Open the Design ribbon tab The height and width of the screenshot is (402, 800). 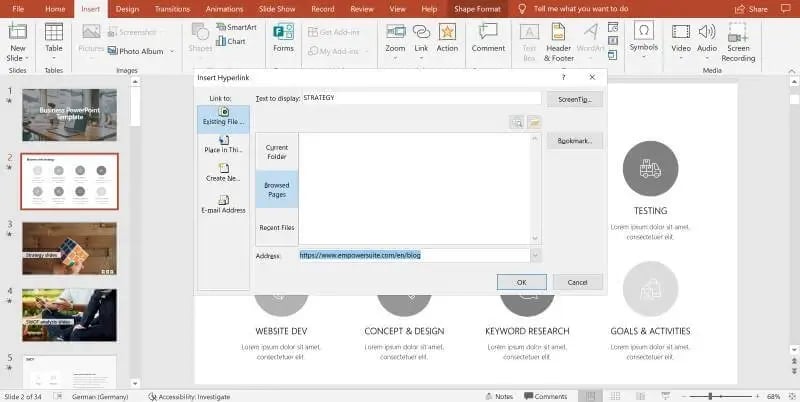point(127,9)
